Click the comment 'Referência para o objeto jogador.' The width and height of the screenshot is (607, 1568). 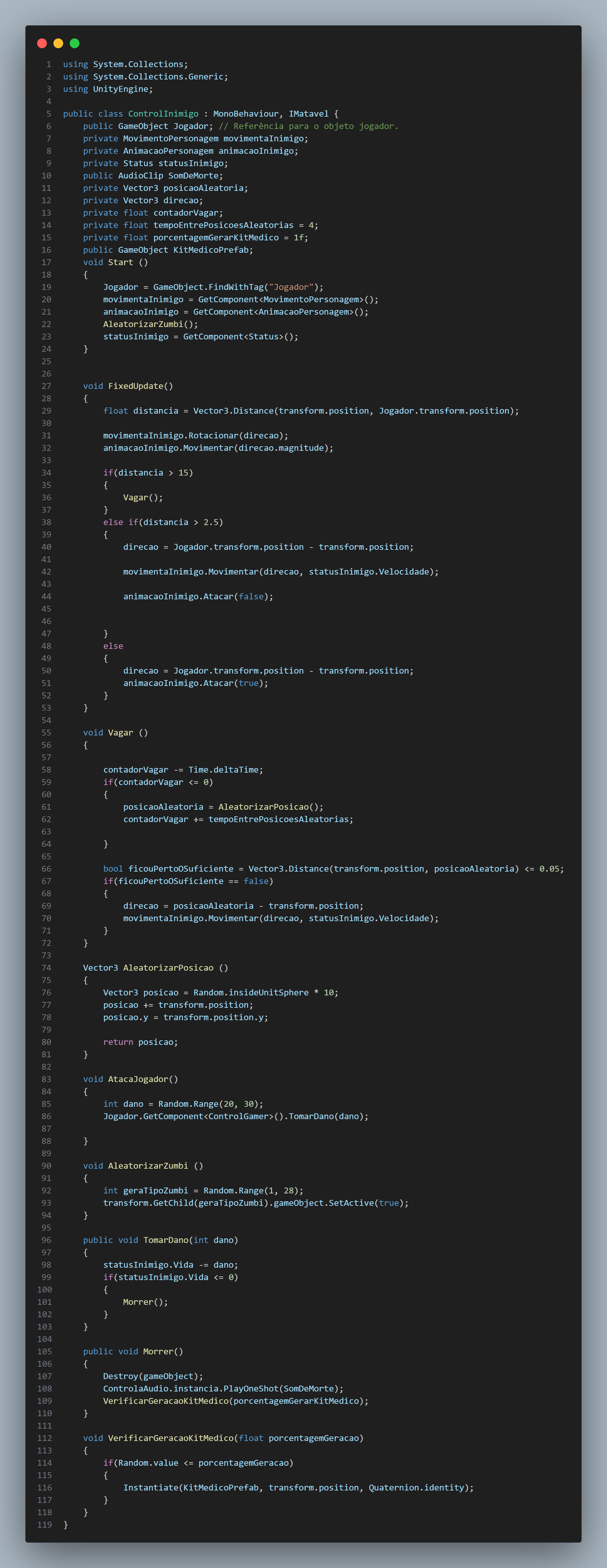click(x=316, y=126)
